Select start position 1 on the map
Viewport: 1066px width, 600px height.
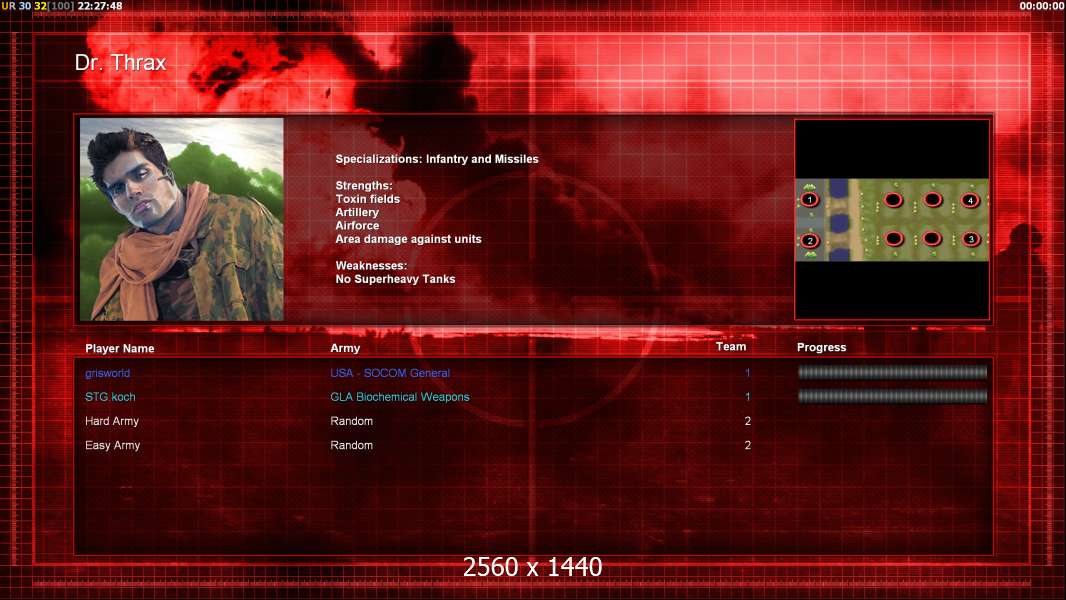coord(809,200)
